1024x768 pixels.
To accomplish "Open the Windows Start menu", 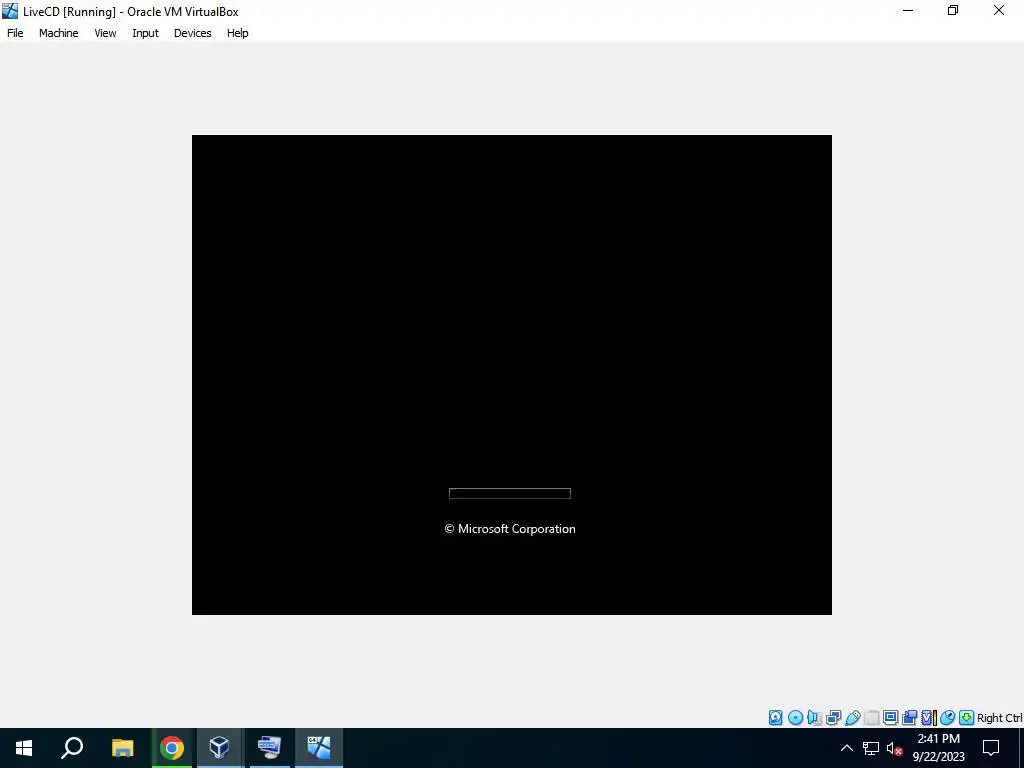I will tap(24, 748).
